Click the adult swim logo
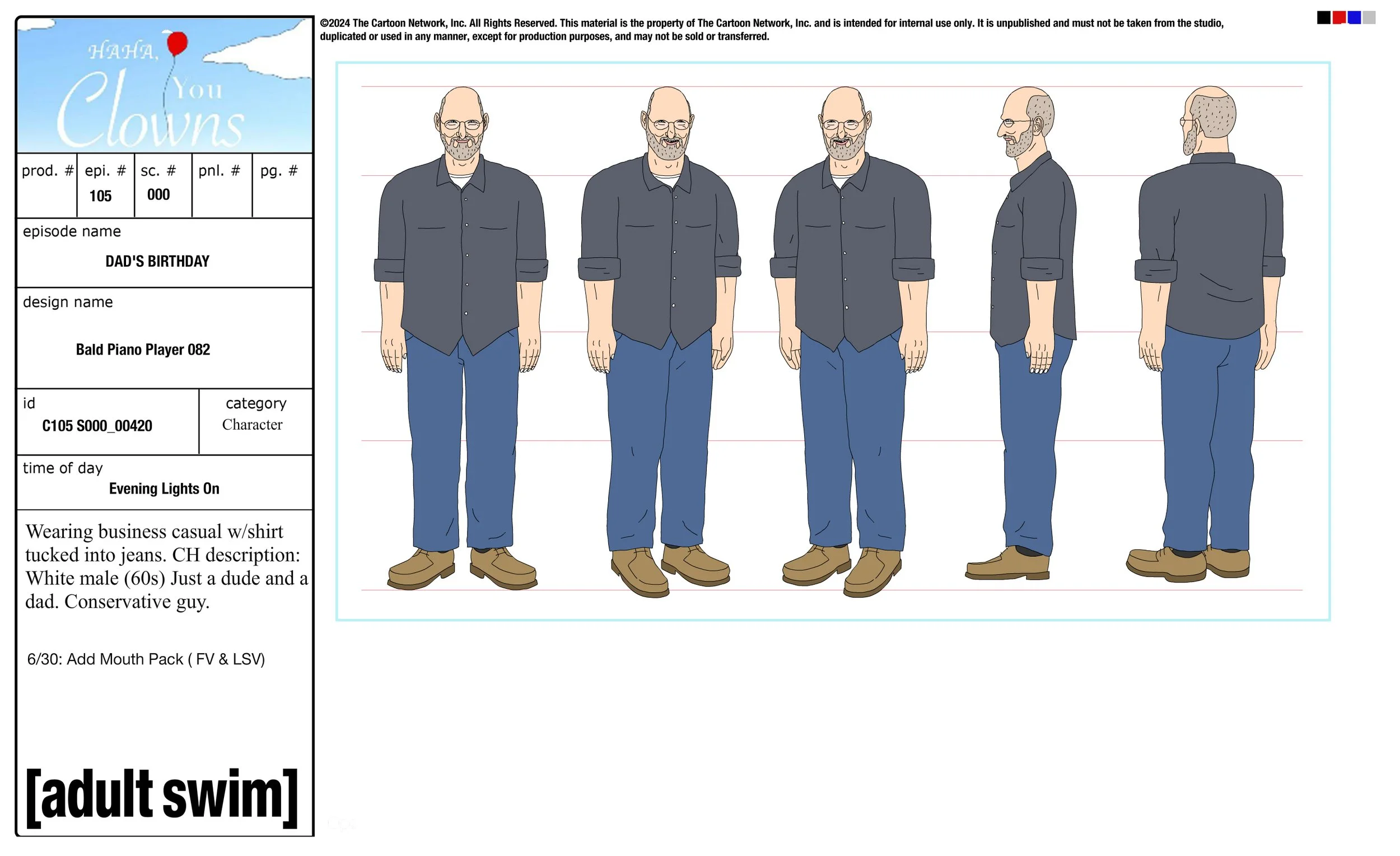This screenshot has width=1400, height=856. [x=162, y=795]
